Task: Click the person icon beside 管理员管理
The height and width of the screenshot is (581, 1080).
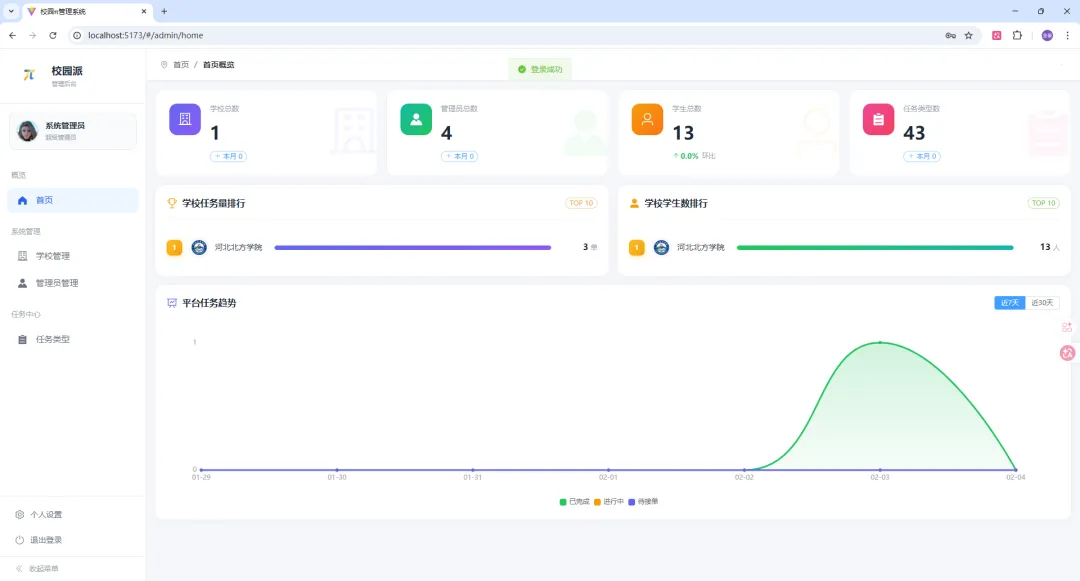Action: coord(22,283)
